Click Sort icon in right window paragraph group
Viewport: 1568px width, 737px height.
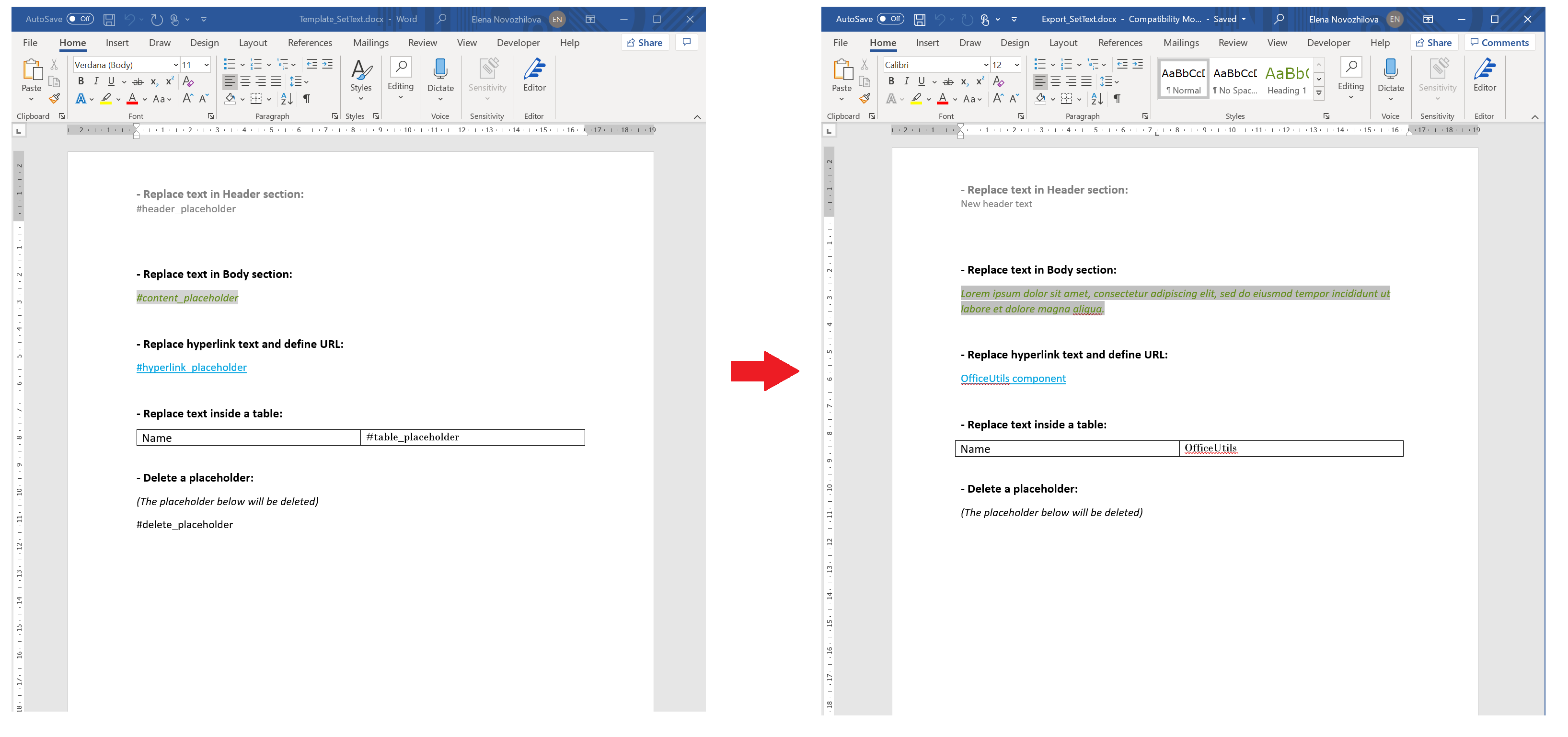tap(1097, 99)
